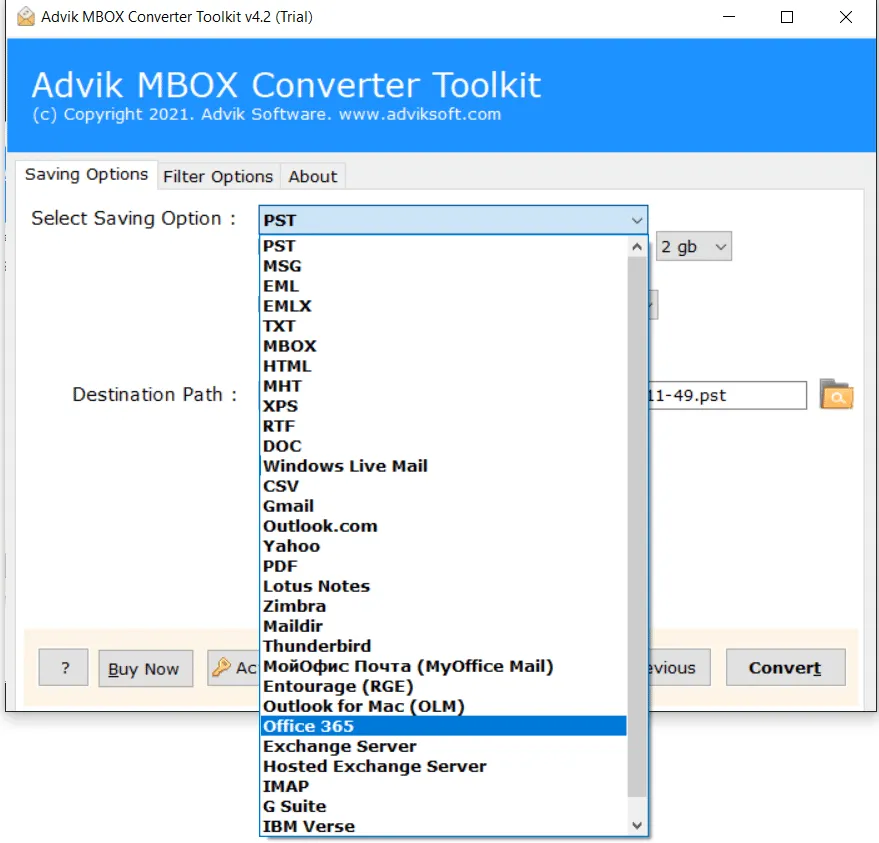Maximize the Advik converter window
879x843 pixels.
click(x=787, y=17)
